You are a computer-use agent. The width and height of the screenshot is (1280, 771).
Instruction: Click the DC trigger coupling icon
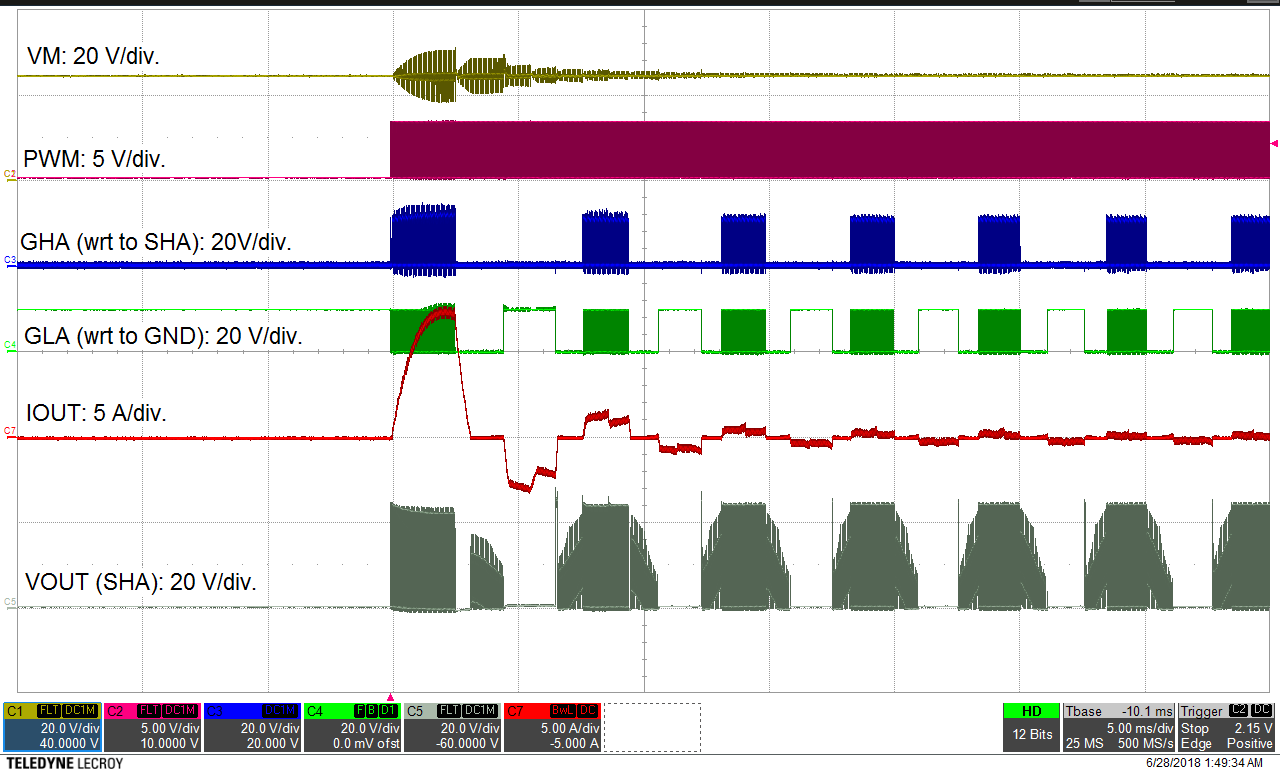tap(1261, 710)
